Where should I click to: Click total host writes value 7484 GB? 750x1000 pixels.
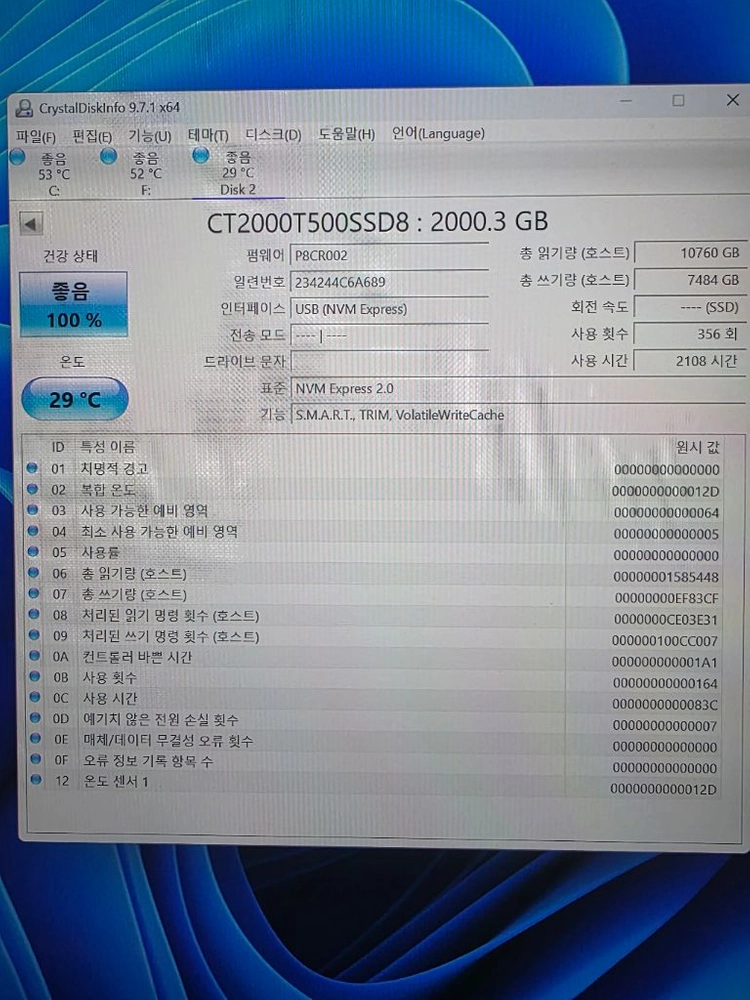pyautogui.click(x=689, y=279)
